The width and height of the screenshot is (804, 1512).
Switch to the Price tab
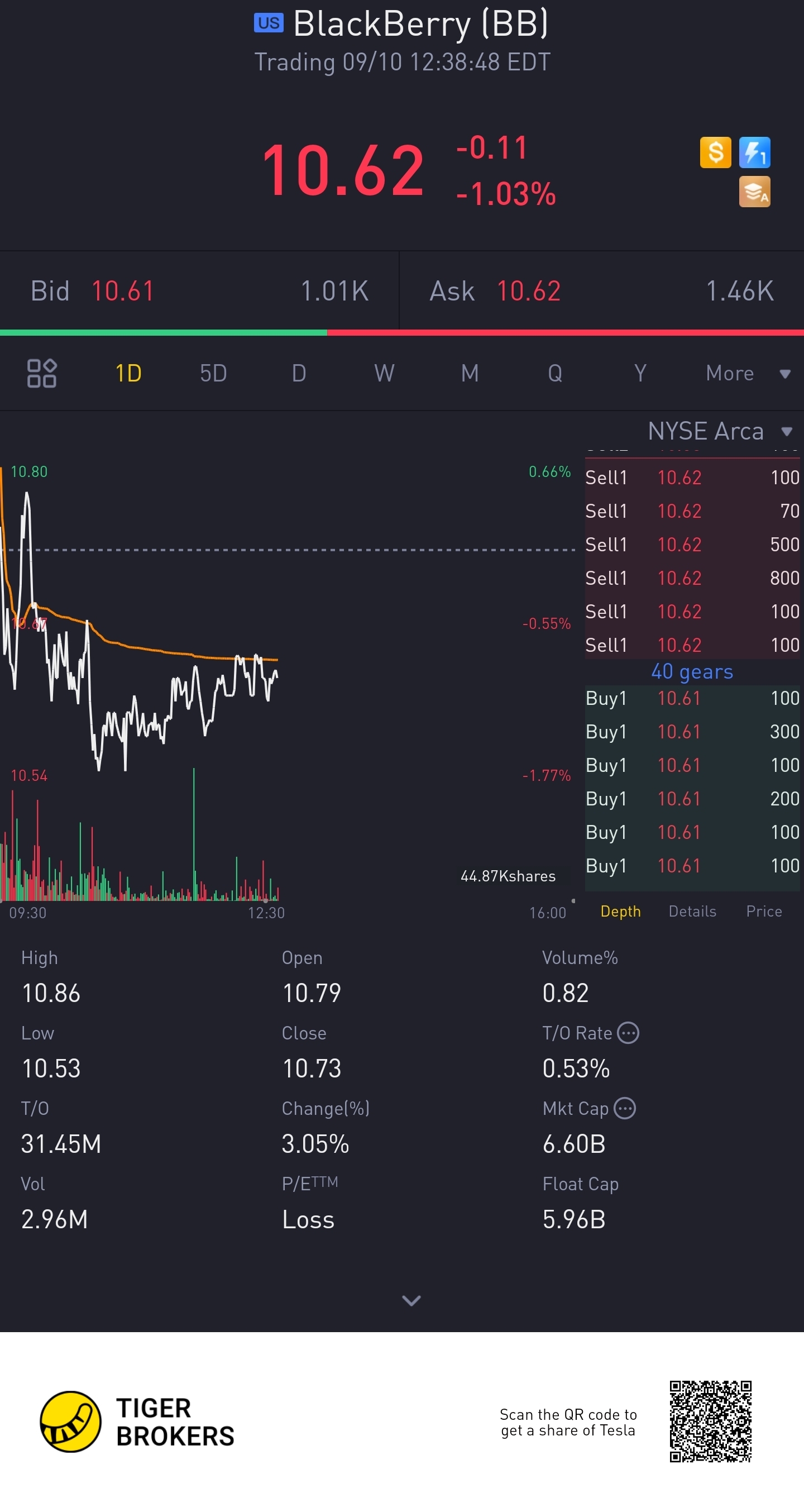[764, 911]
